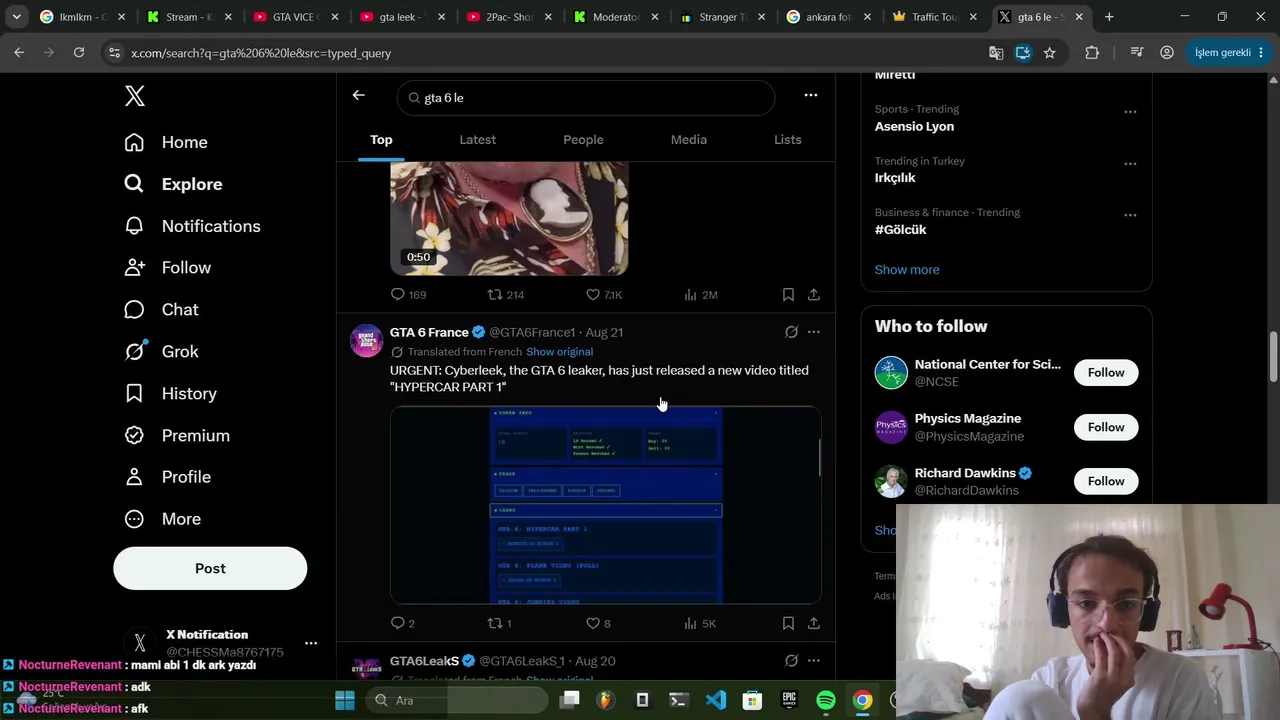Click the back arrow beside the search box
This screenshot has height=720, width=1280.
[x=359, y=95]
